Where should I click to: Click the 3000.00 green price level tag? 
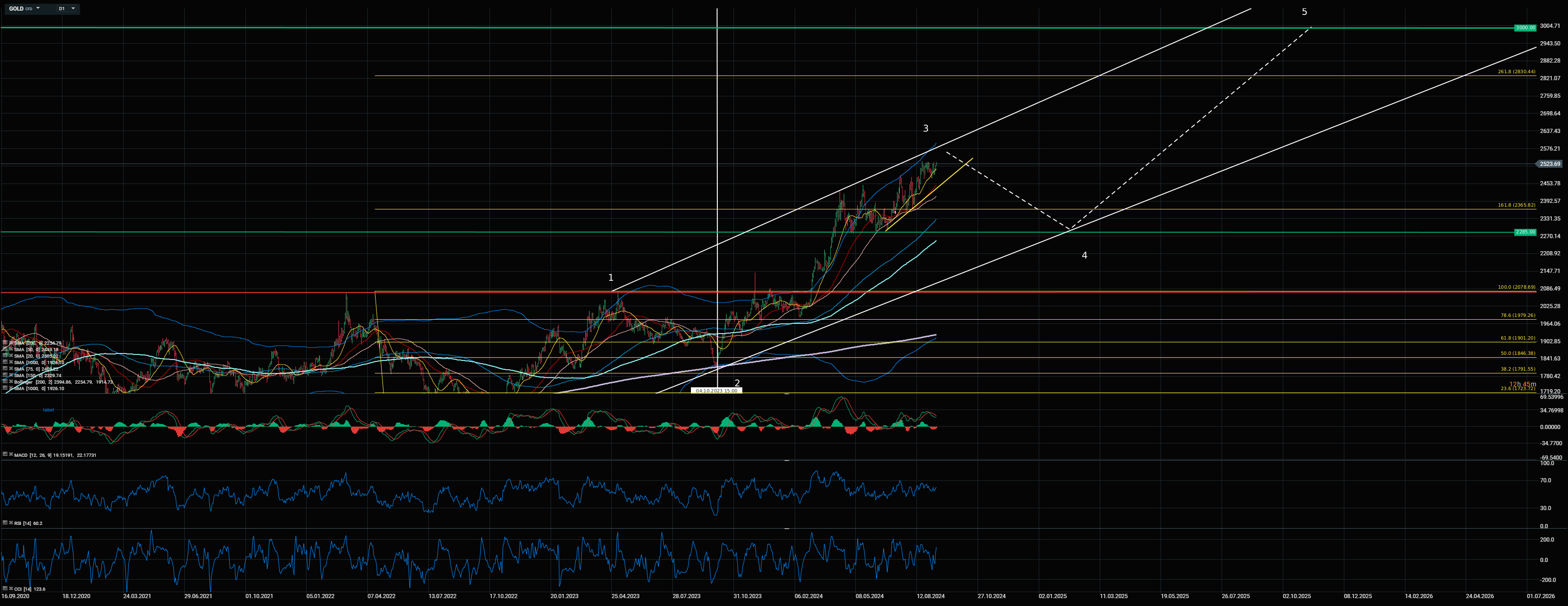pos(1525,27)
